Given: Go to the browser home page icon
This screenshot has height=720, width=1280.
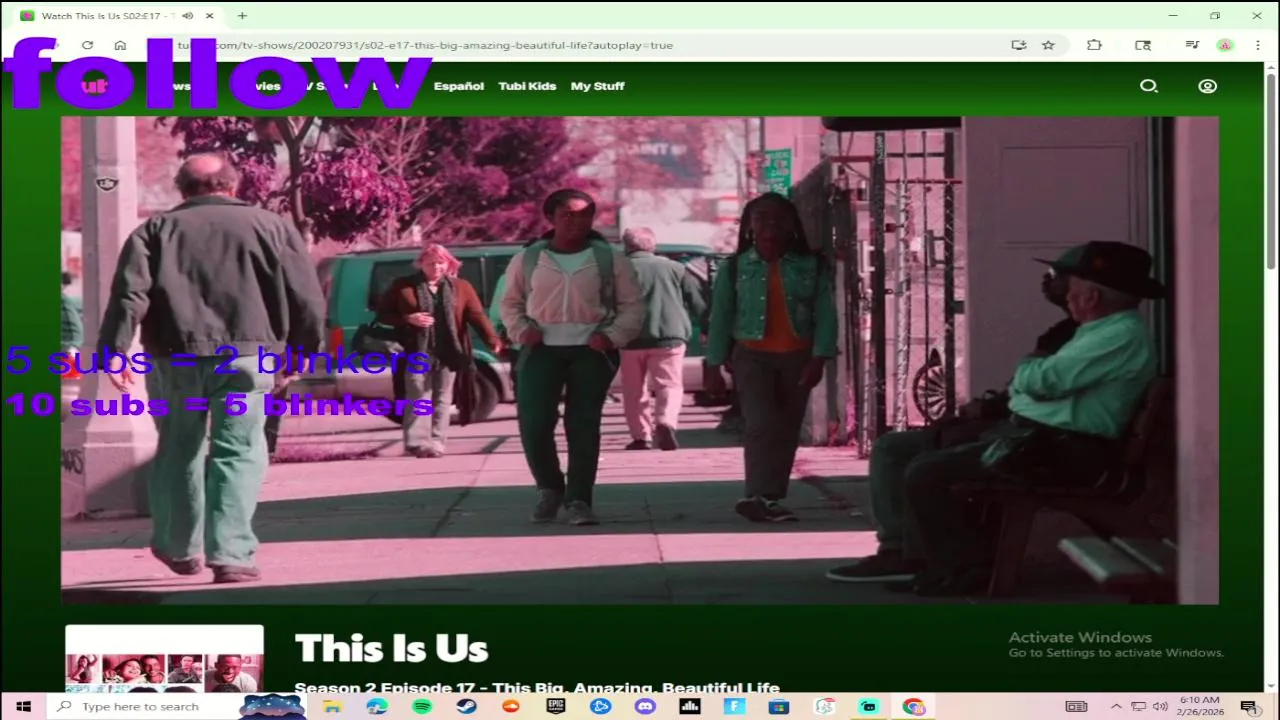Looking at the screenshot, I should click(x=120, y=45).
